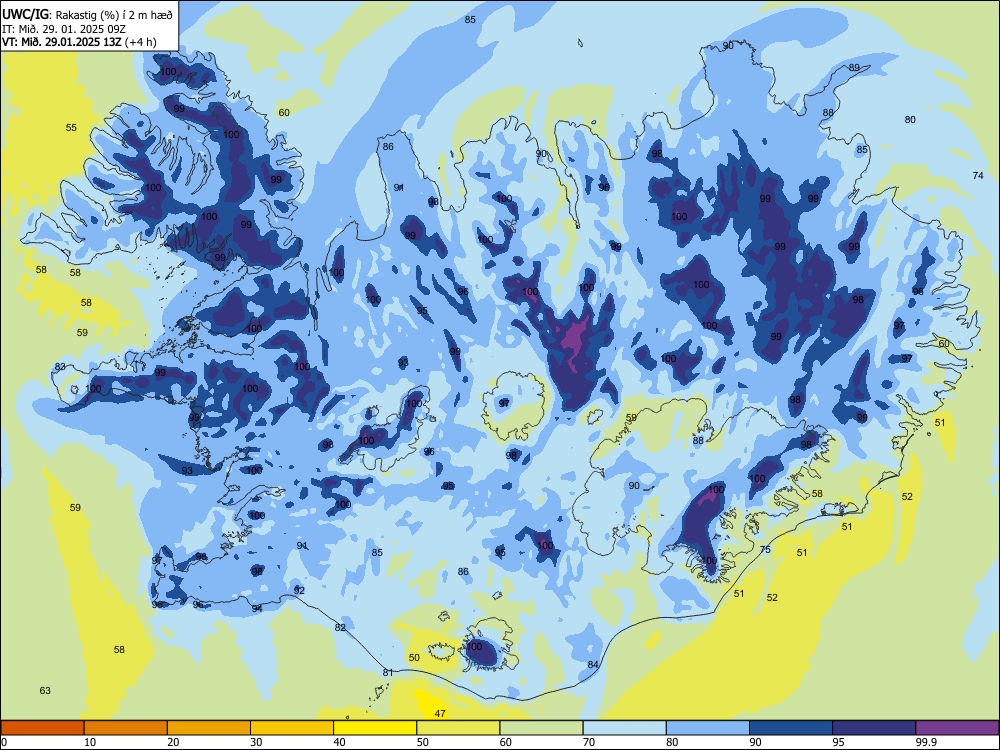
Task: Click the humidity value '75' on the southeast coast
Action: tap(765, 550)
